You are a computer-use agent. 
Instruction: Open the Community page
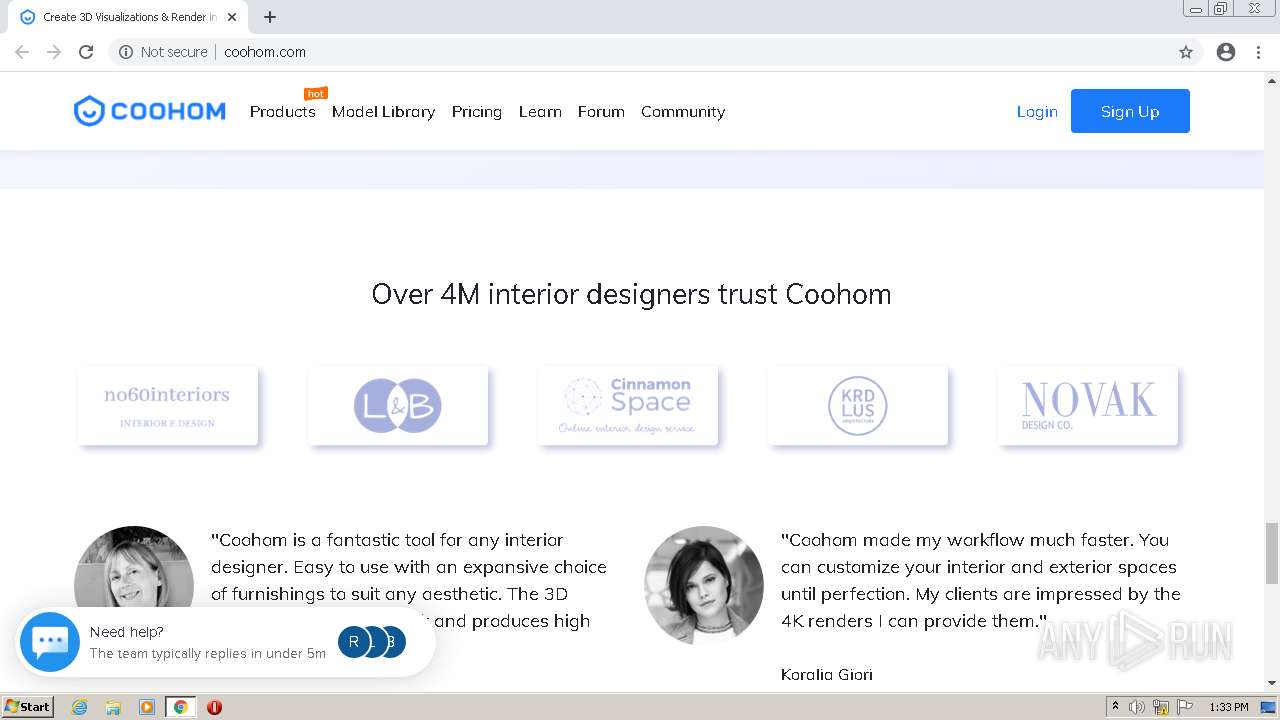pos(683,112)
